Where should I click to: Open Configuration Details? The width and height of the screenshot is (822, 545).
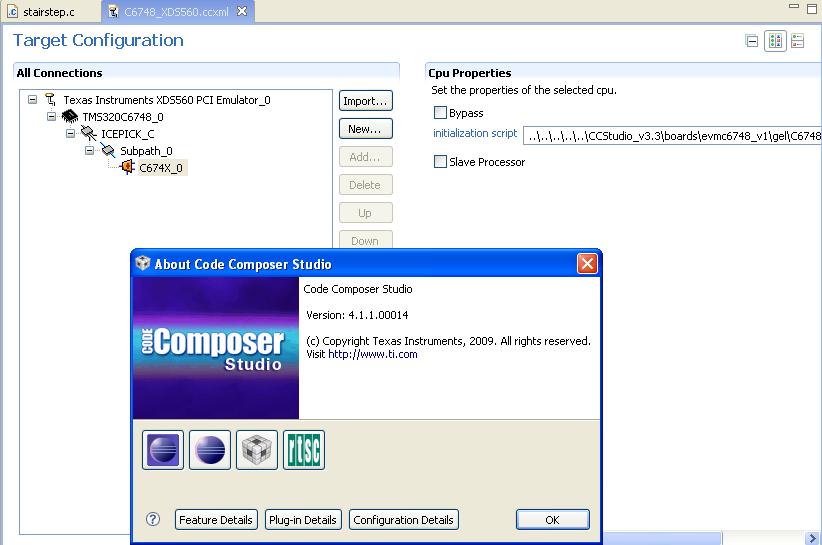404,520
